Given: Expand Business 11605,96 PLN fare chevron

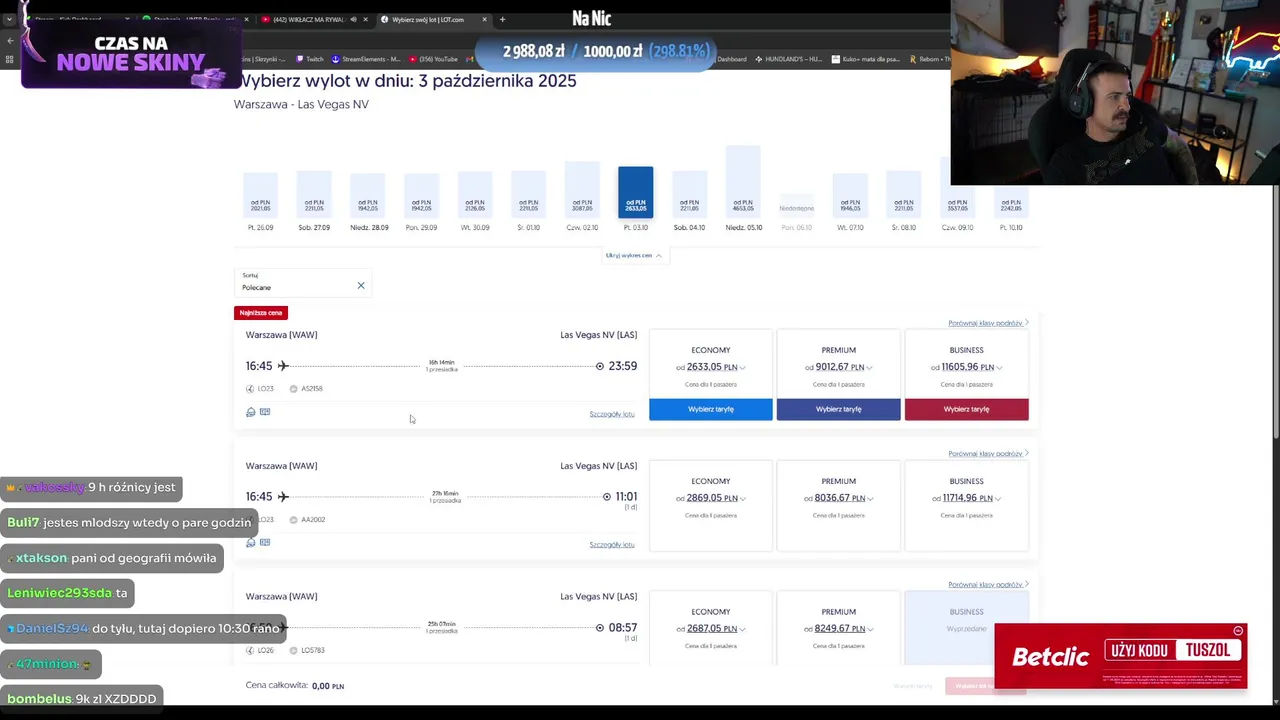Looking at the screenshot, I should 999,368.
